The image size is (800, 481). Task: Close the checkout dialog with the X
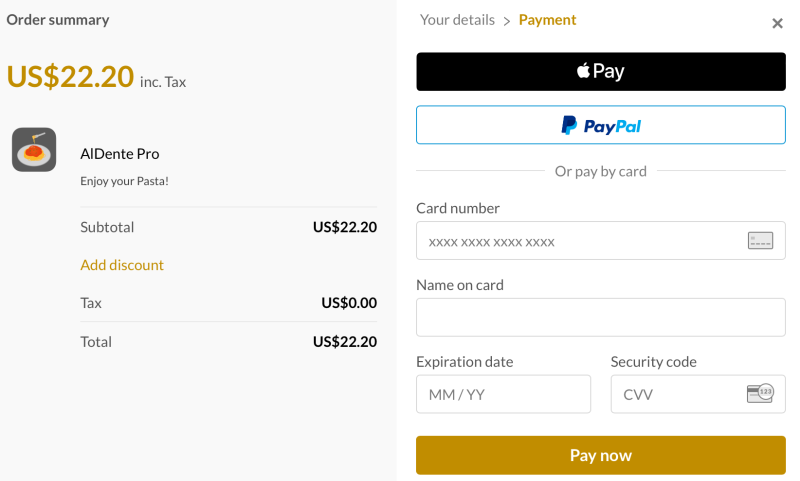777,23
